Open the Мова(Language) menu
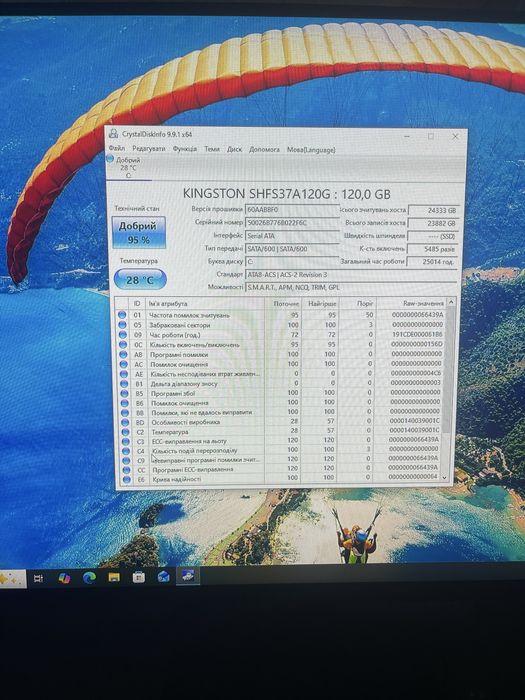 pos(311,150)
